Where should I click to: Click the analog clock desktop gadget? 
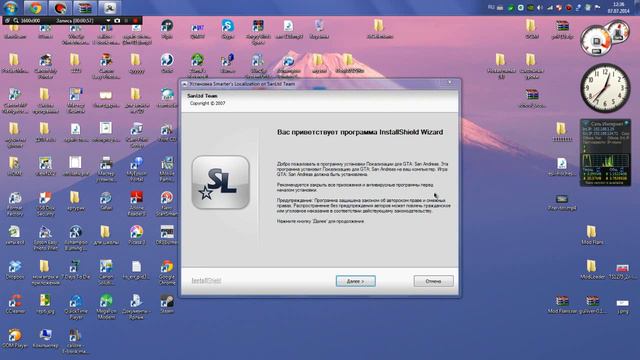605,87
